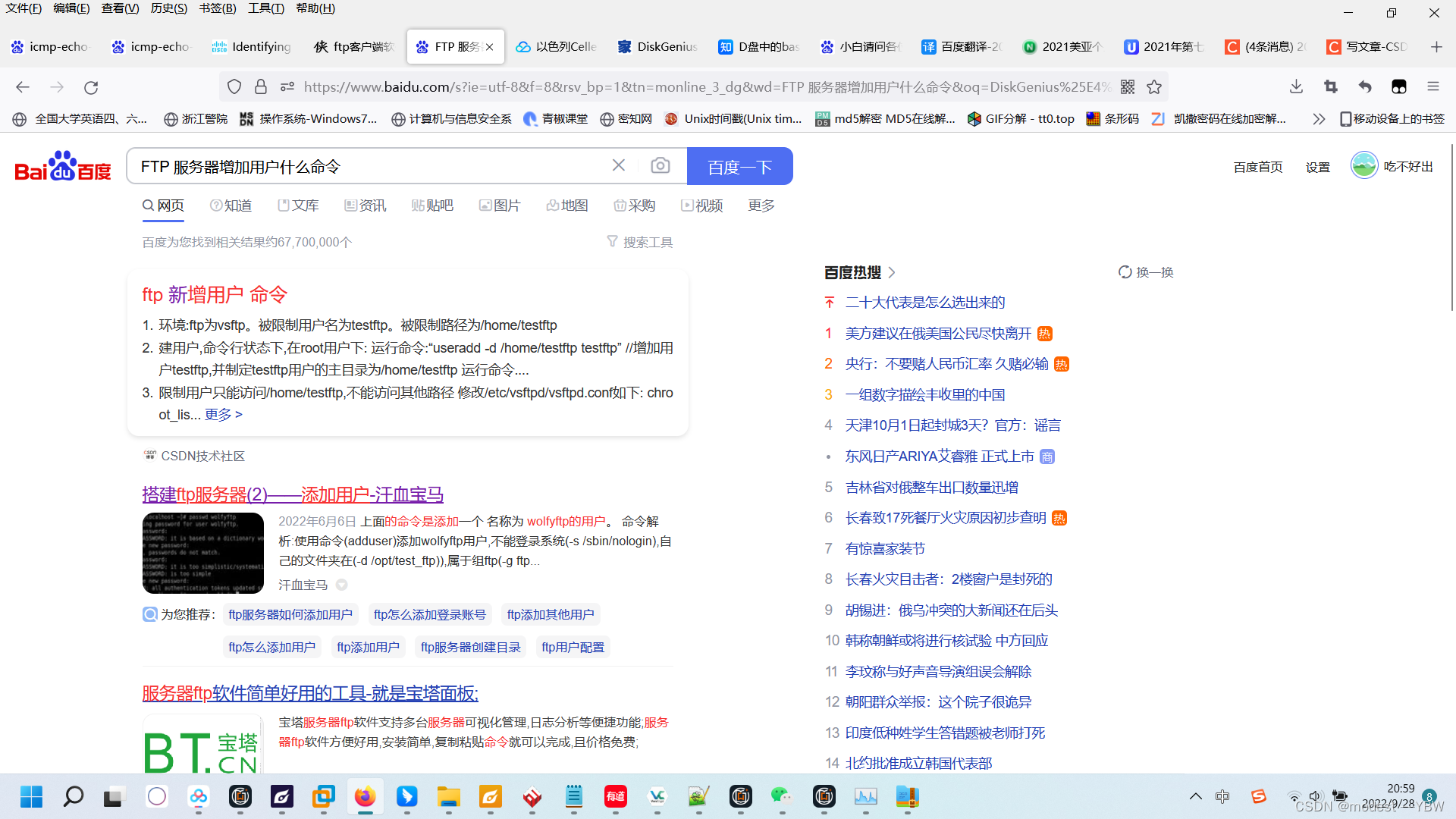Click the 换一换 refresh hot list

tap(1146, 272)
